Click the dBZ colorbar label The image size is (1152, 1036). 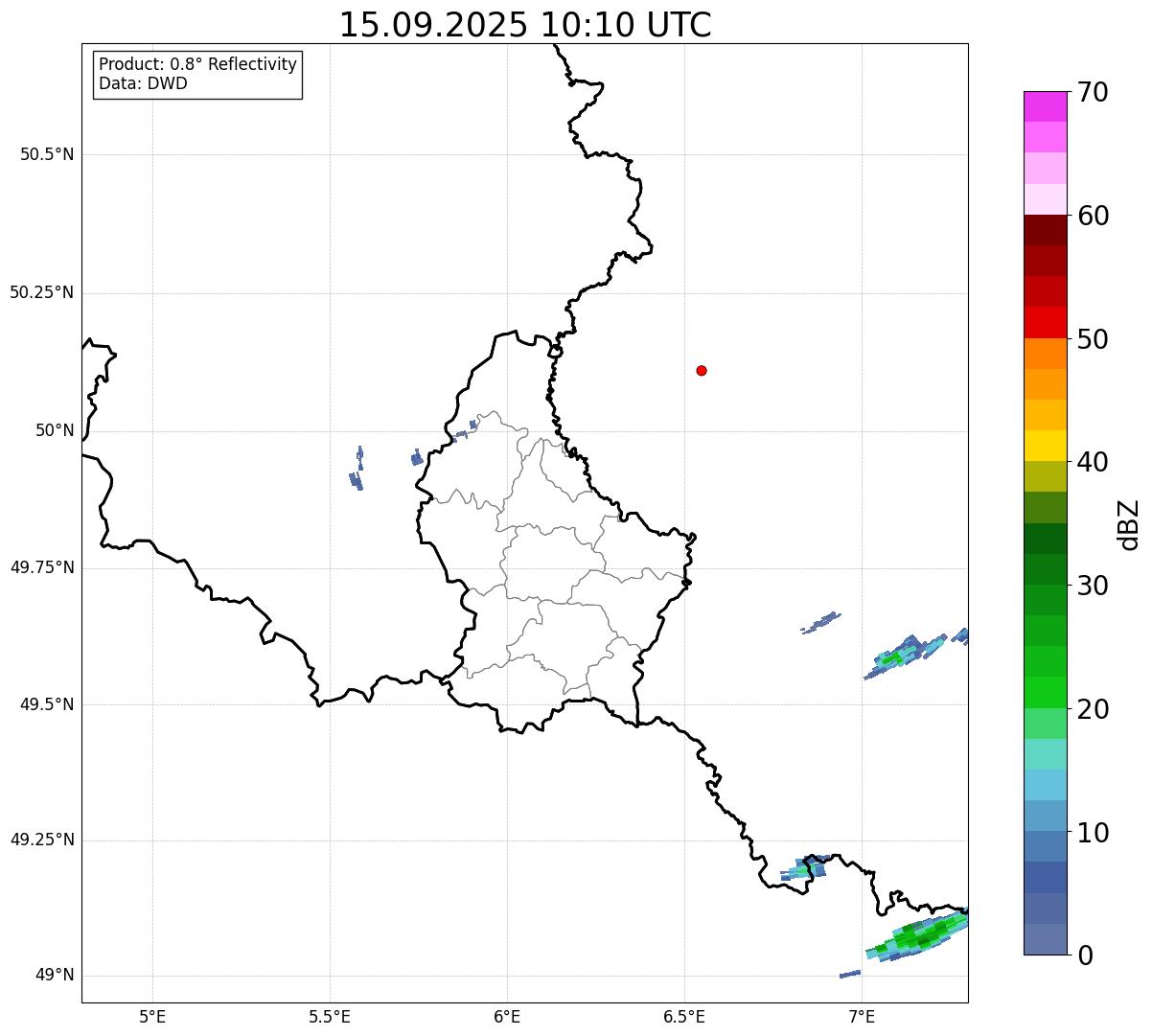coord(1129,524)
